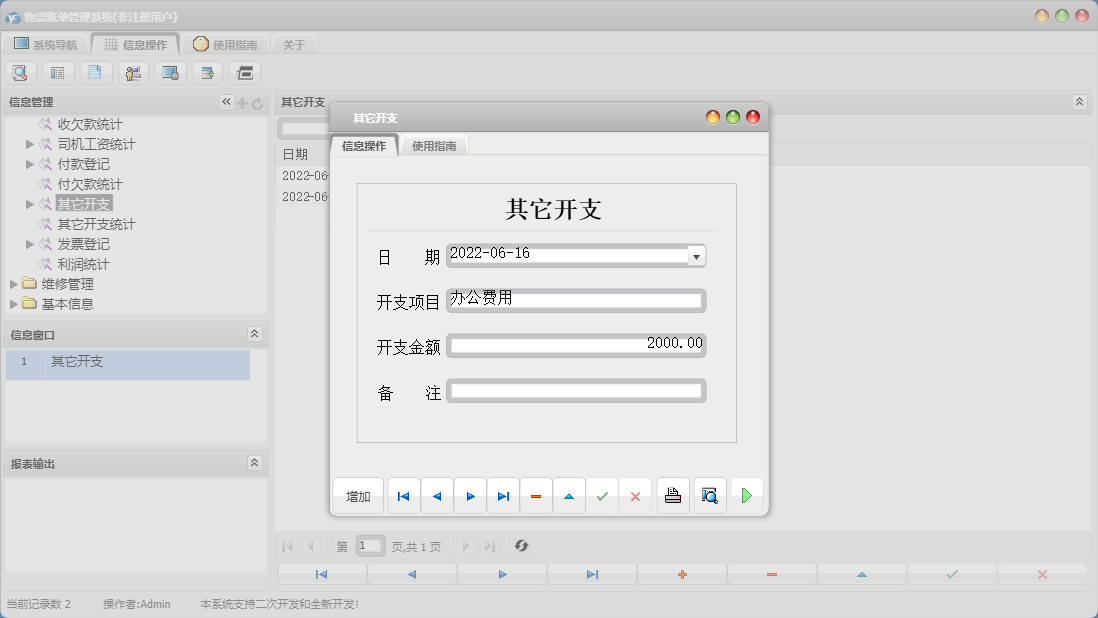
Task: Jump to last record in the dialog
Action: tap(503, 495)
